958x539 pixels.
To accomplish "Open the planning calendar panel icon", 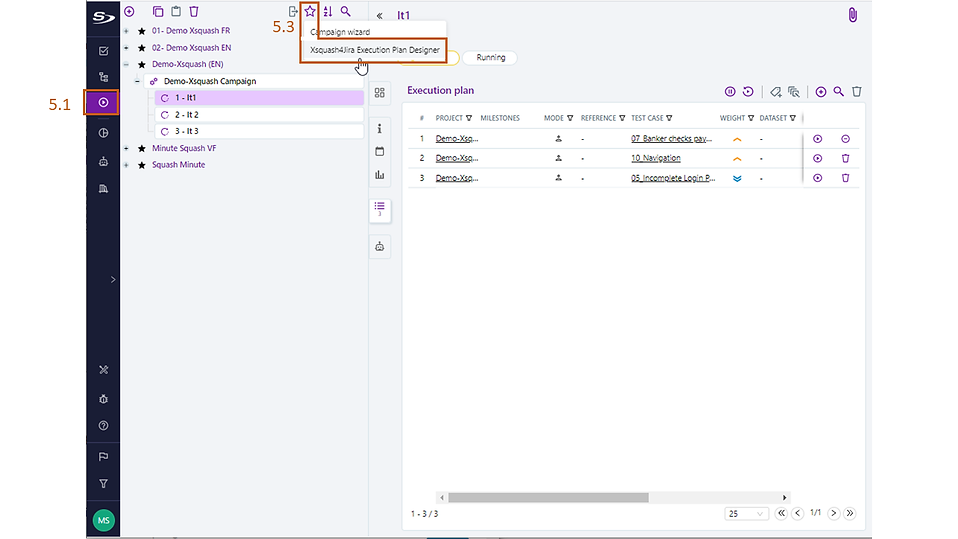I will 379,152.
